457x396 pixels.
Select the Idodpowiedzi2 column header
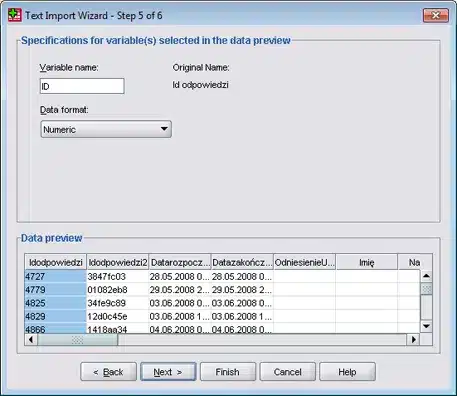click(118, 262)
